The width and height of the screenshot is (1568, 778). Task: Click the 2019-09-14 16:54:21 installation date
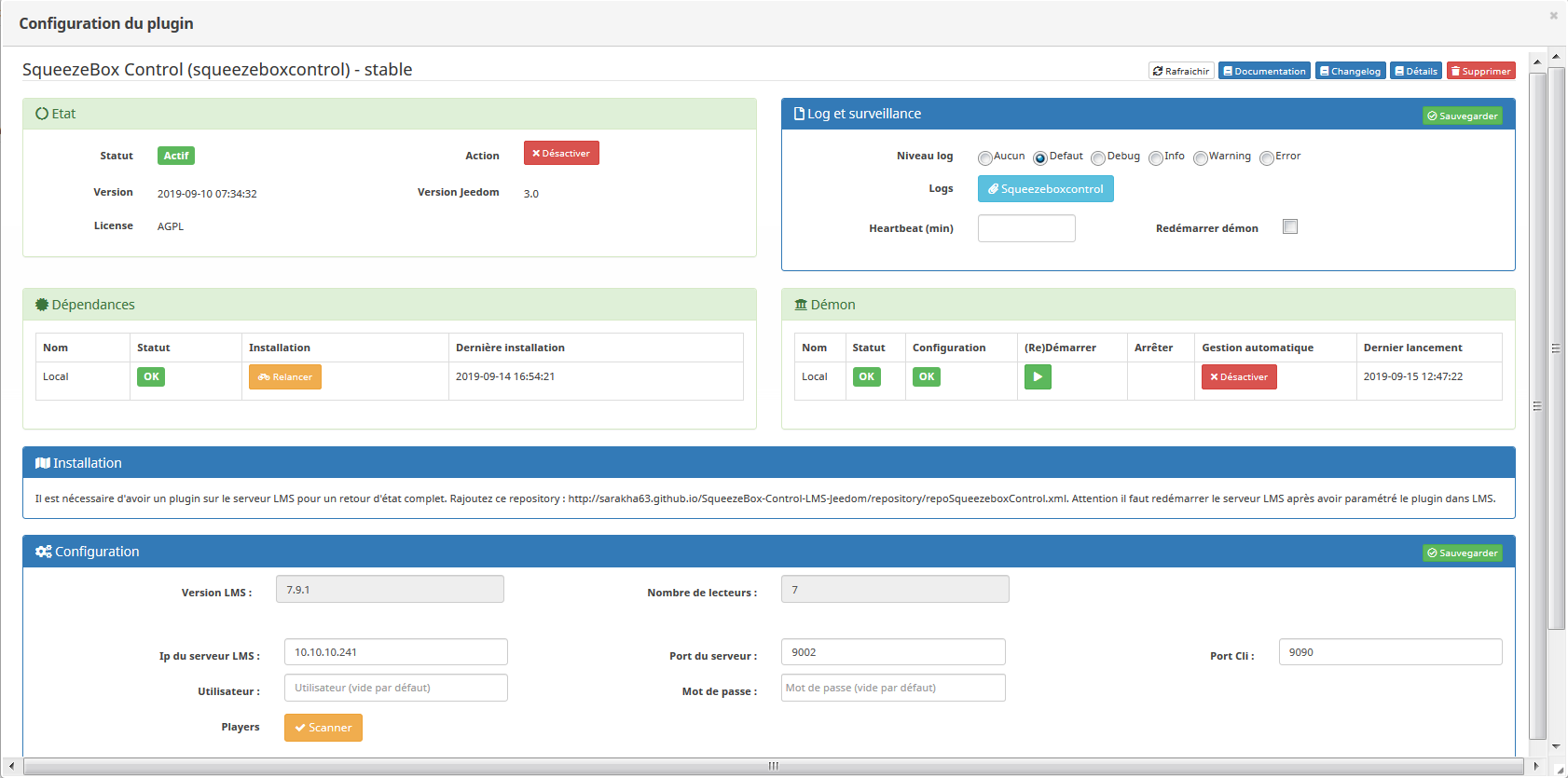[x=505, y=376]
